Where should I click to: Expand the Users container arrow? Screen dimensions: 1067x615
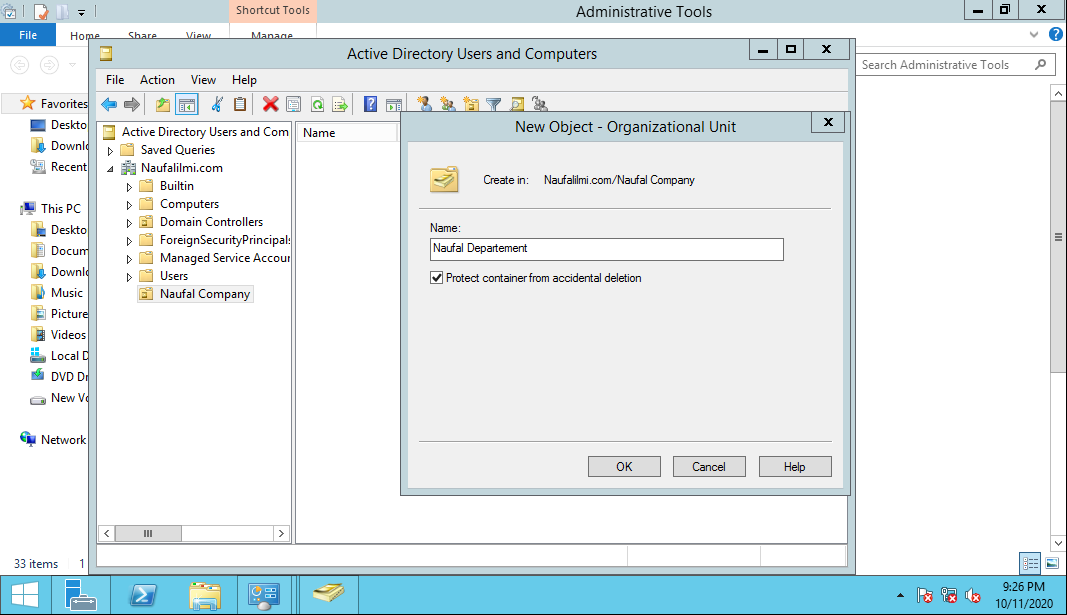point(129,277)
